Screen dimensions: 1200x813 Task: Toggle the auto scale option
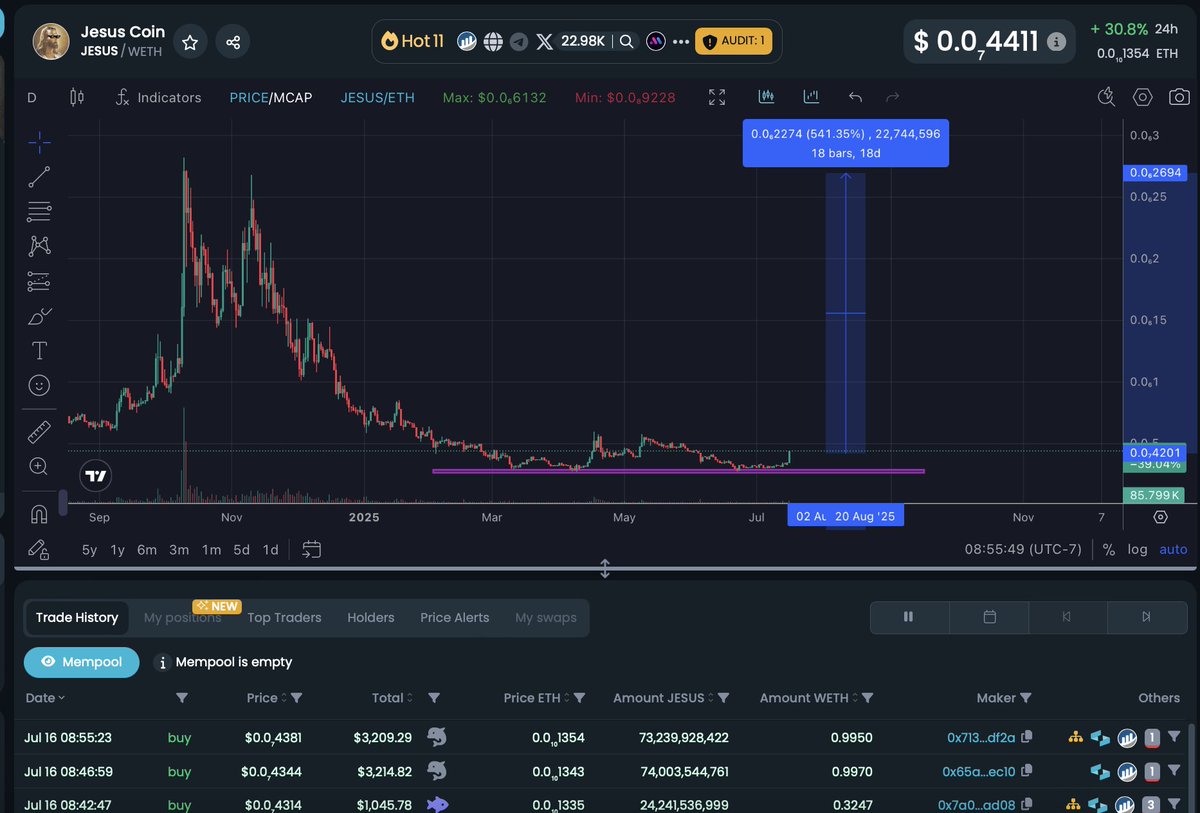coord(1173,549)
